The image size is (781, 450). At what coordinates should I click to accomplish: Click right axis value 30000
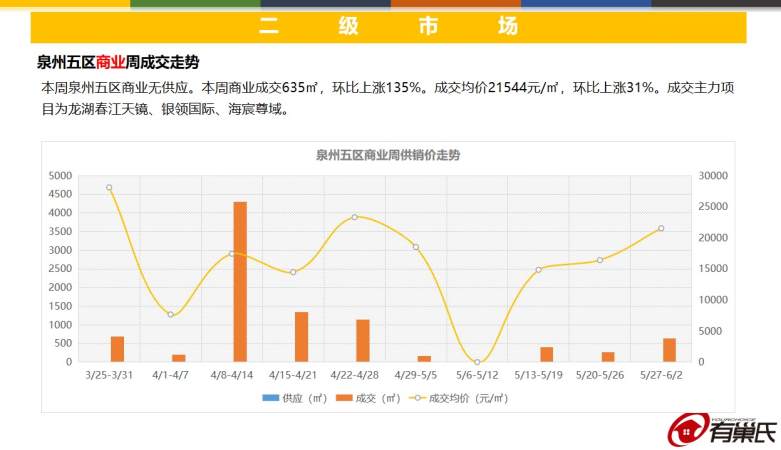coord(713,175)
